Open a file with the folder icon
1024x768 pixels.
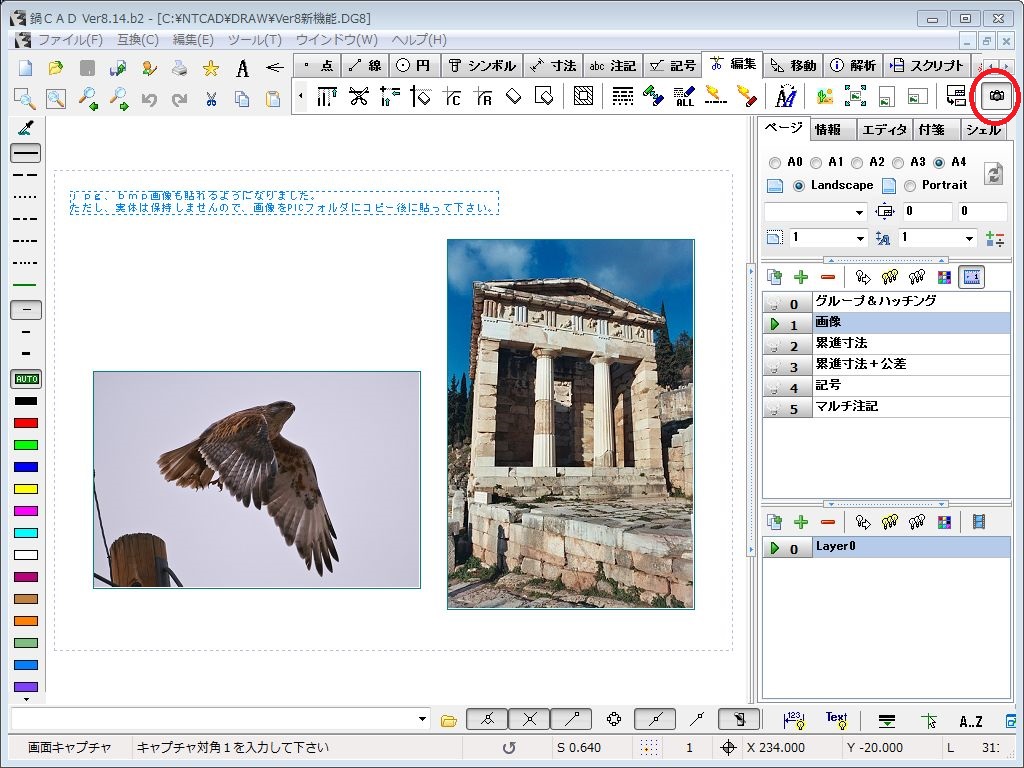tap(56, 67)
